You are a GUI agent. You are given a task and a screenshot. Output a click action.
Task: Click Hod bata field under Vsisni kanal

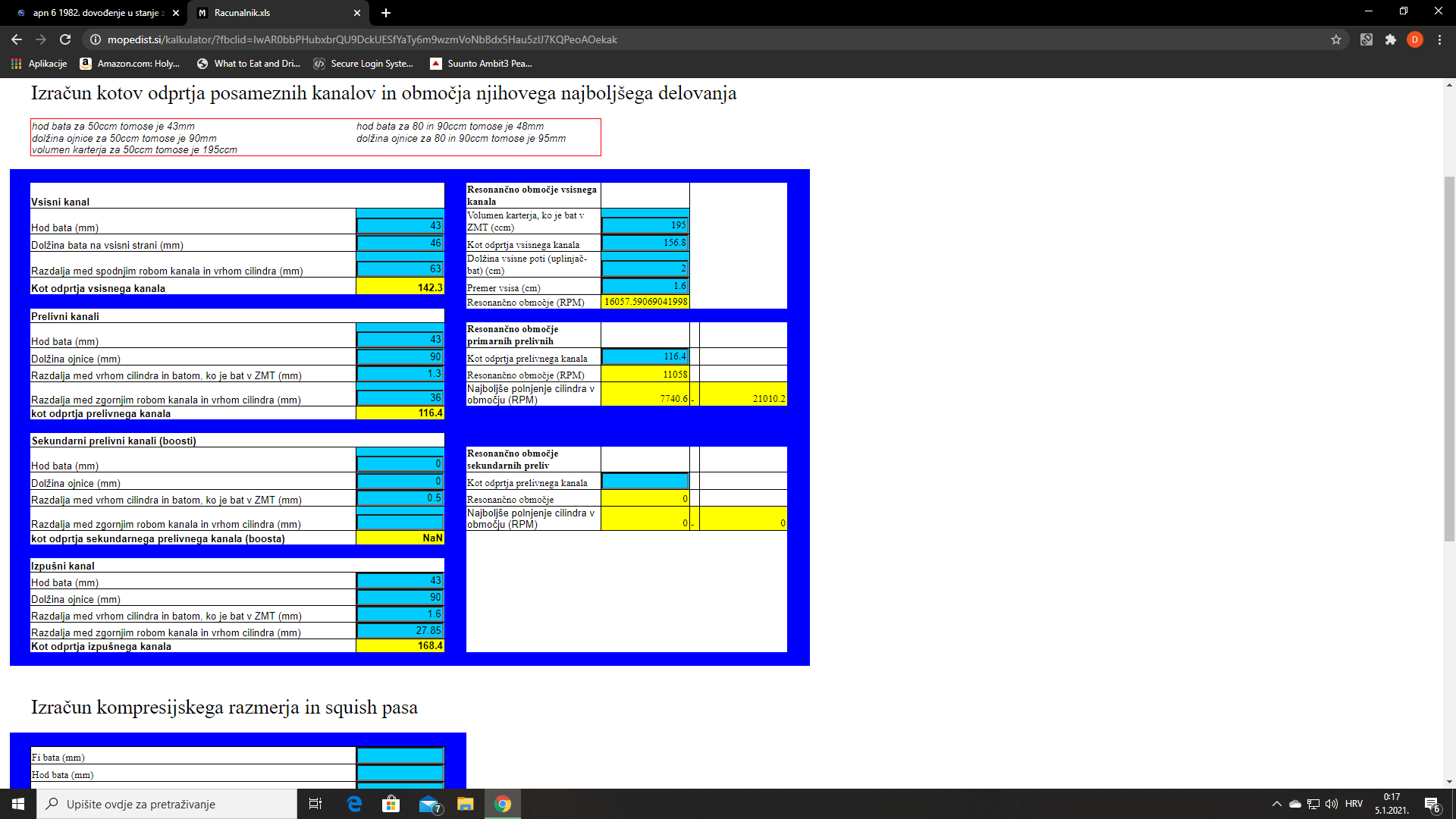coord(400,225)
